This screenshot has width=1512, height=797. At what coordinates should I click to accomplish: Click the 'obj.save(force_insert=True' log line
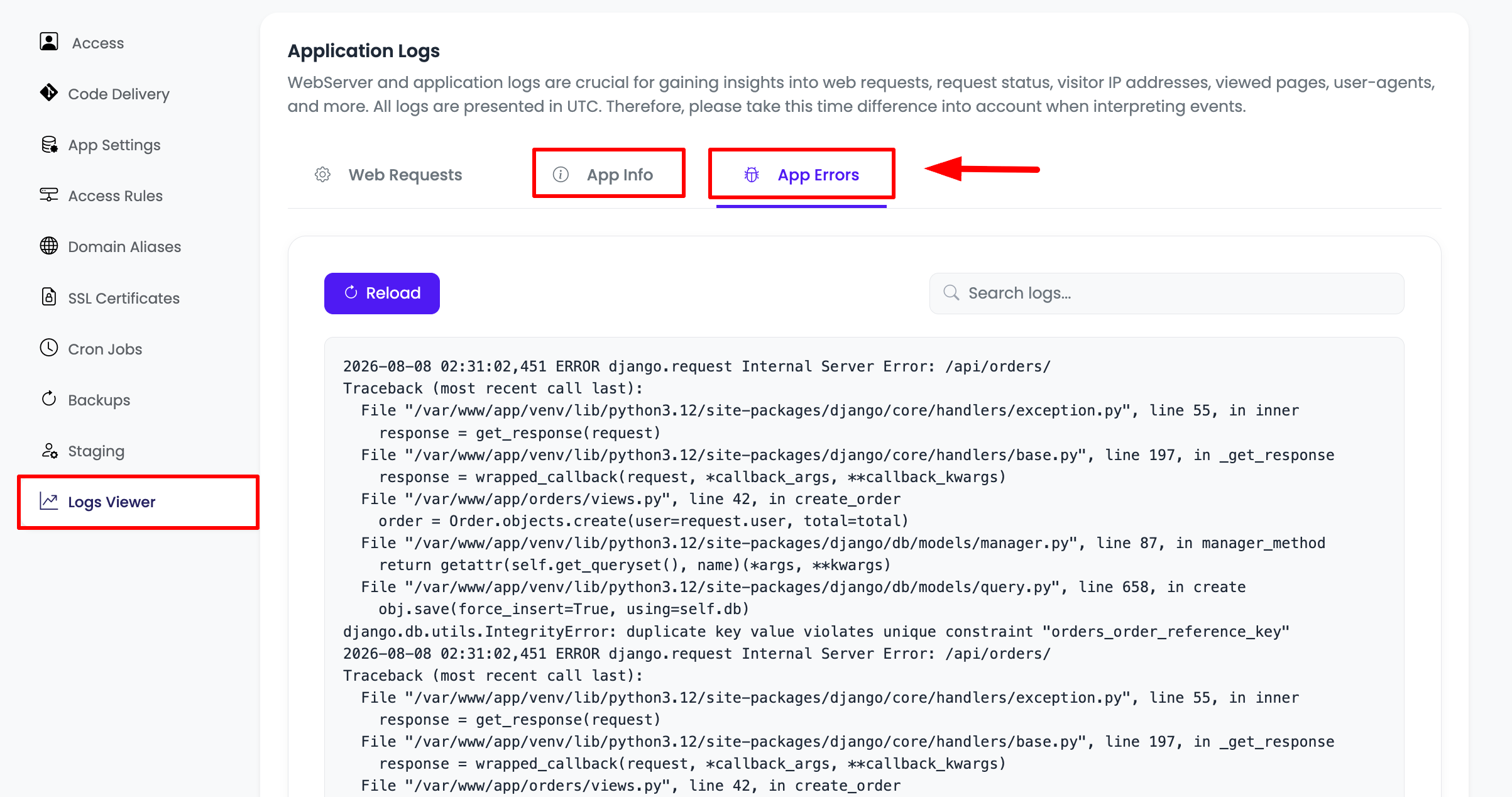point(564,609)
